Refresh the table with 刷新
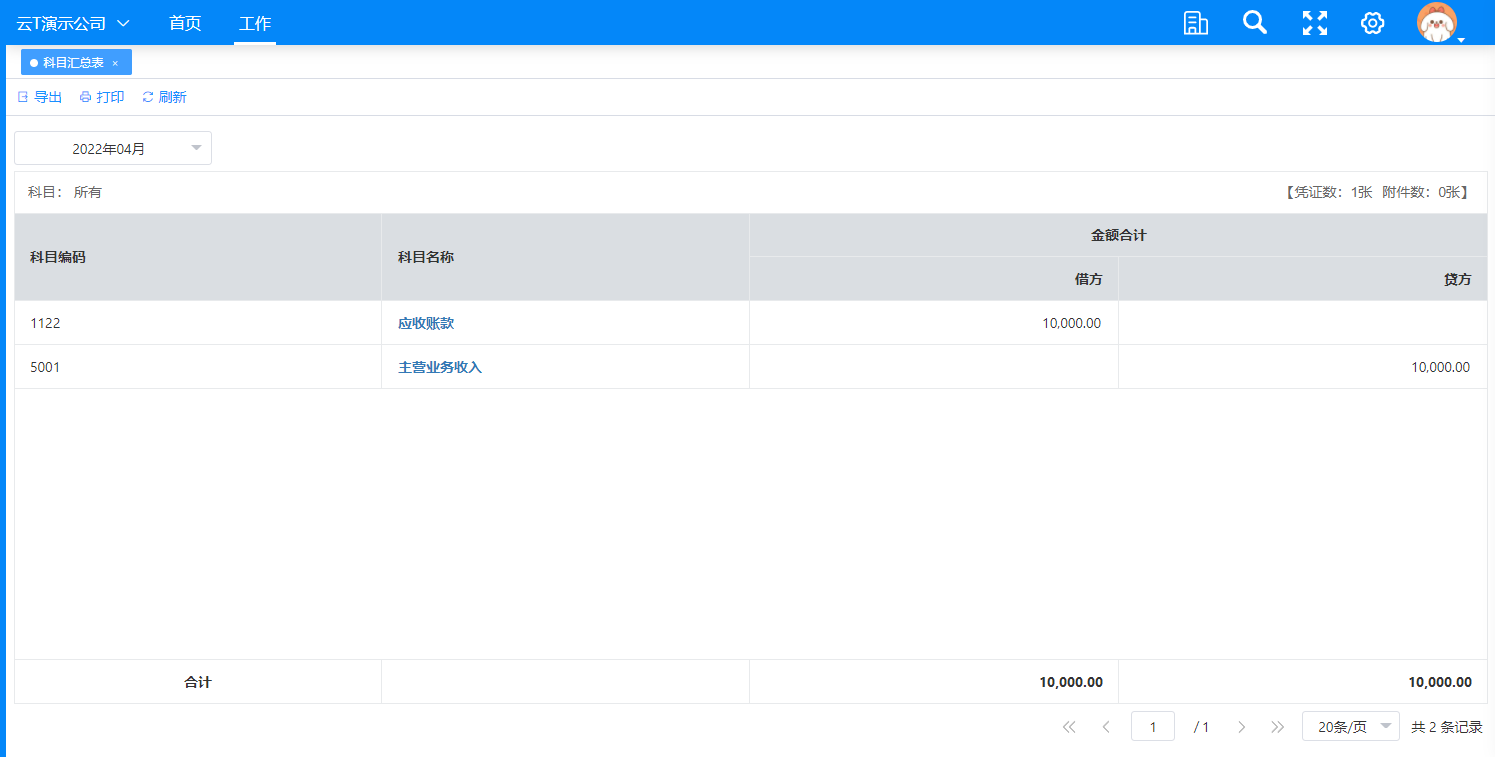Image resolution: width=1495 pixels, height=757 pixels. 164,97
